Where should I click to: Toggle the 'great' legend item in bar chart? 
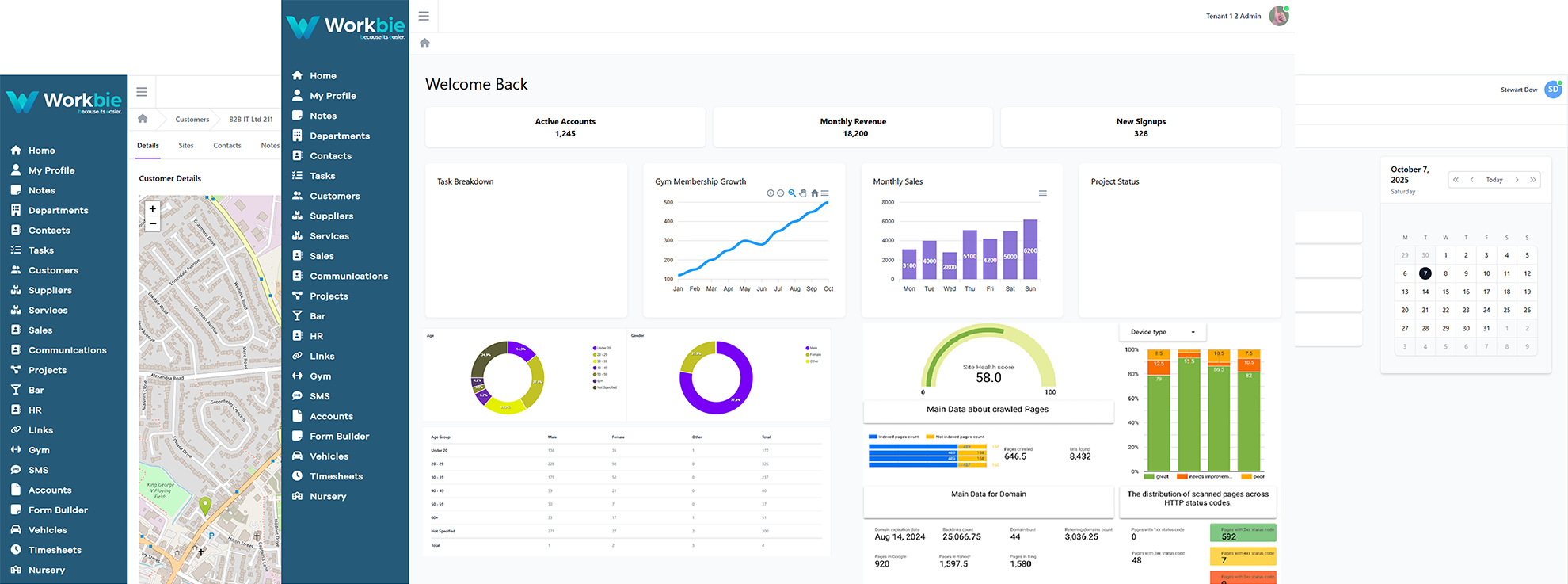click(x=1157, y=477)
